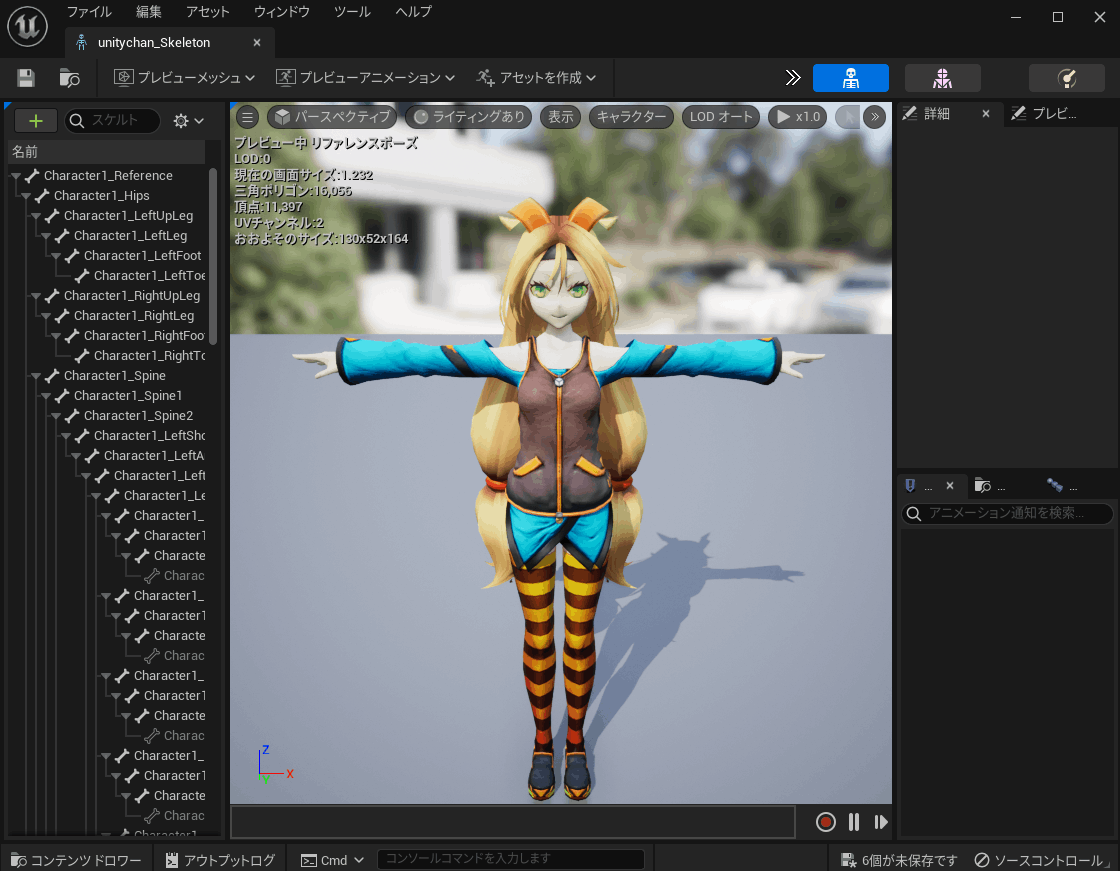Open the アセットを作成 dropdown

[x=536, y=78]
